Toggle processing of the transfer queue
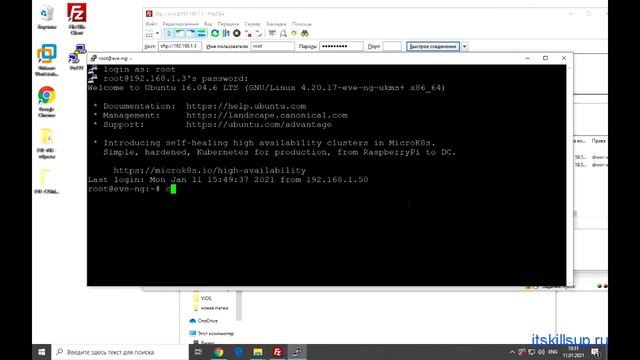Viewport: 640px width, 360px height. pyautogui.click(x=226, y=33)
